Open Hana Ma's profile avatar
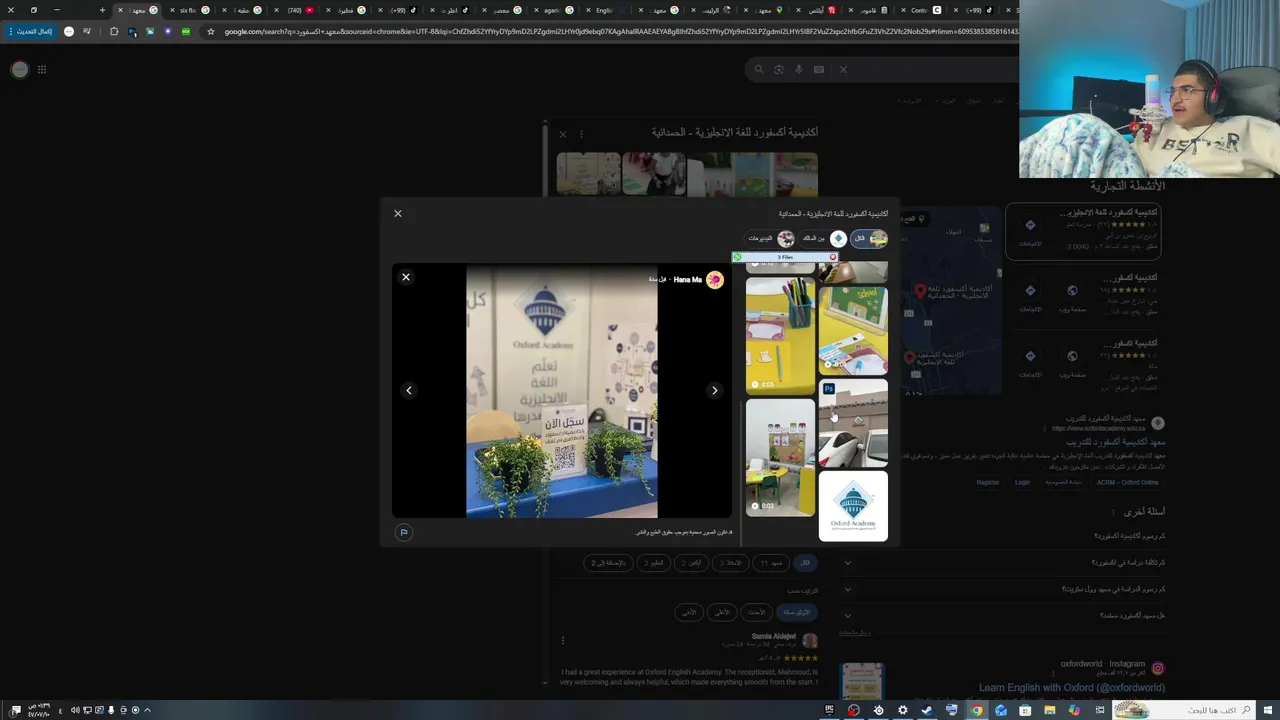 714,280
